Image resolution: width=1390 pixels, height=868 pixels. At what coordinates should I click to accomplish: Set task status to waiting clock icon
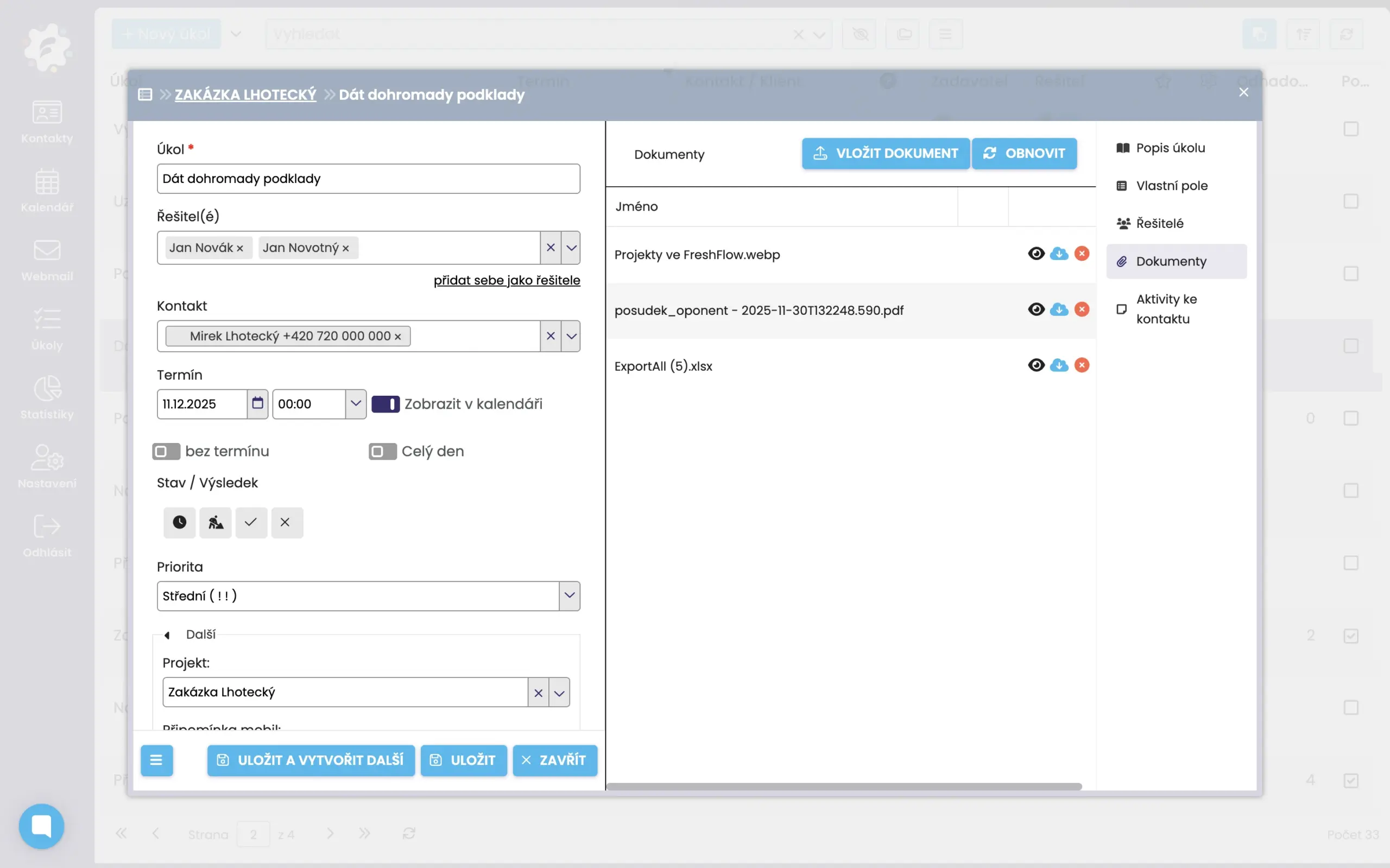click(179, 522)
